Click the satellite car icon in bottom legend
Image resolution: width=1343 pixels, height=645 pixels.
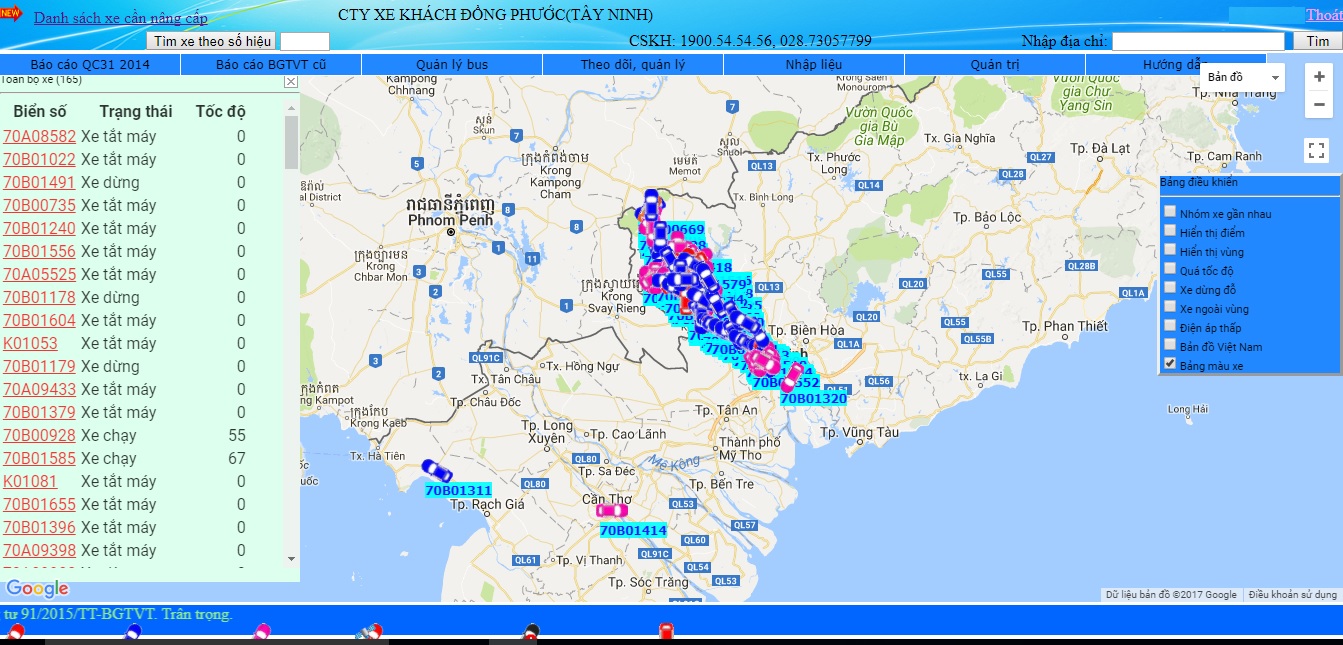(370, 633)
